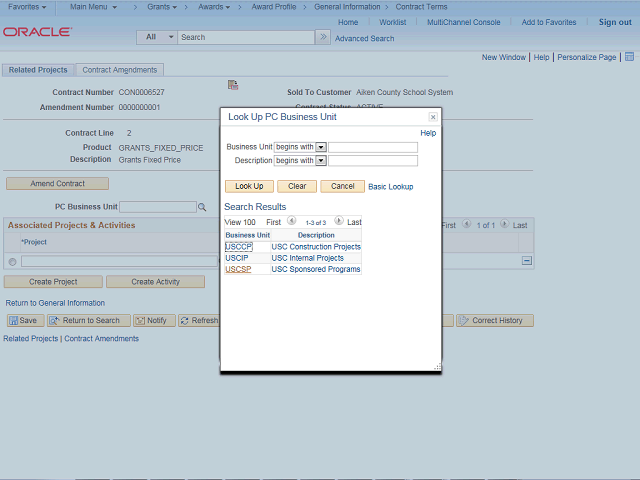Click the search go arrows button

tap(323, 37)
